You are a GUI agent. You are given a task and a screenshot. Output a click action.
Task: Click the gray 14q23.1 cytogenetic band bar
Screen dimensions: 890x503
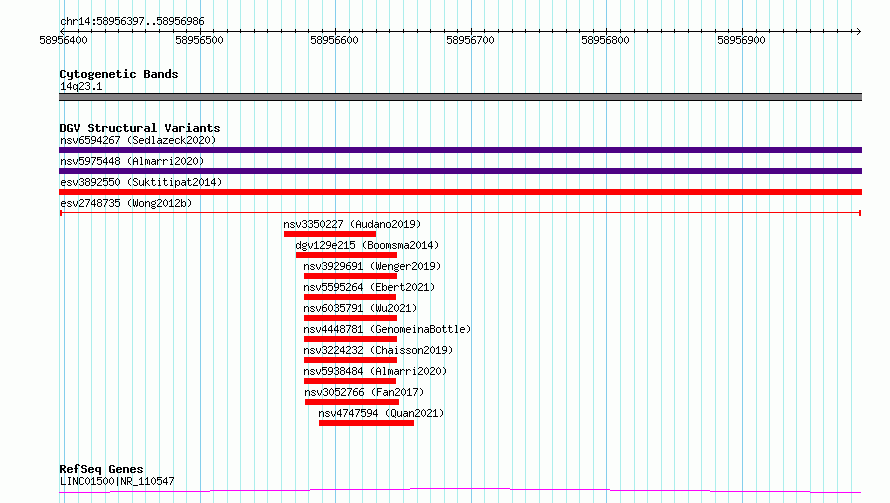(x=460, y=97)
